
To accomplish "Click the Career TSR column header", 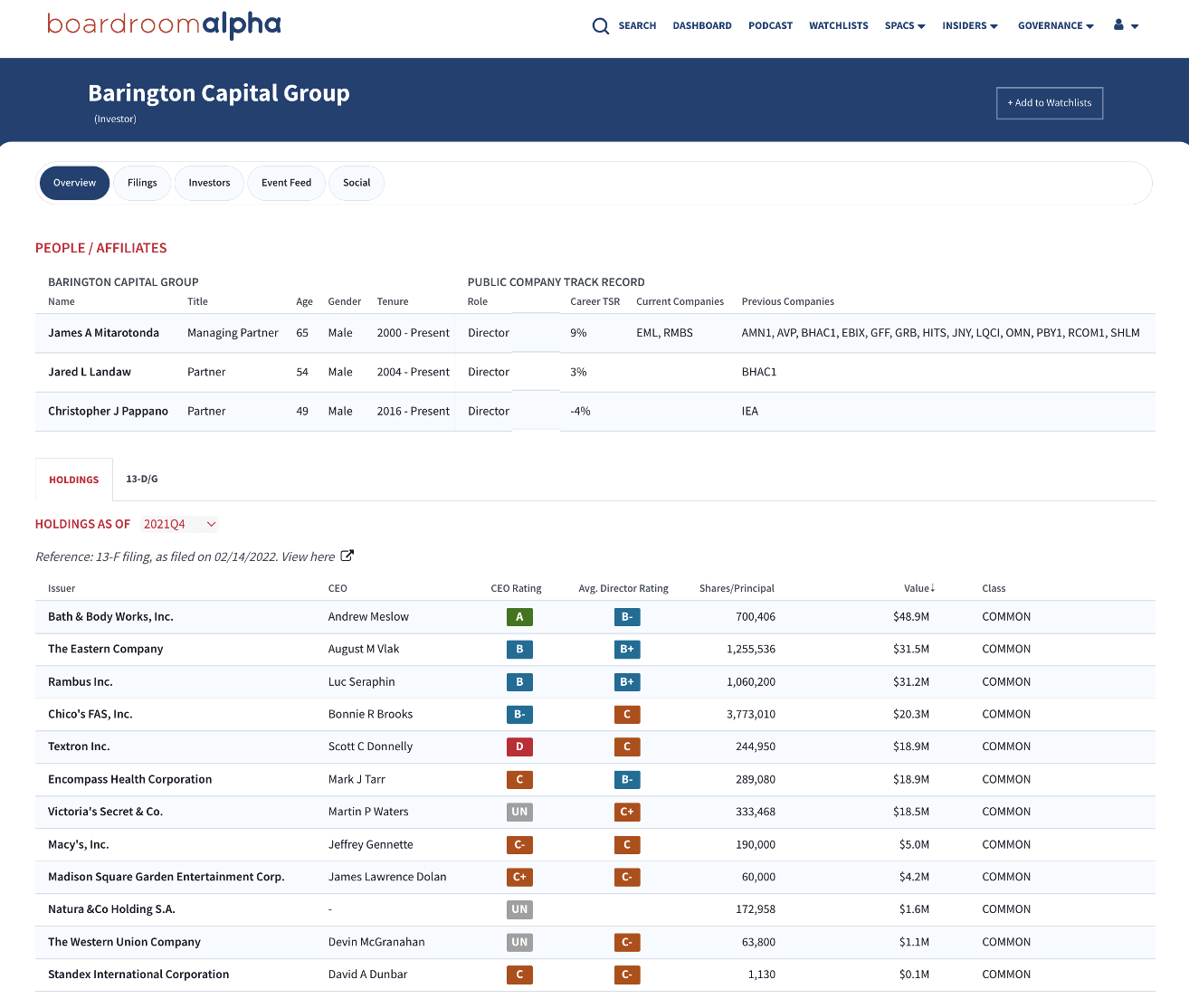I will (594, 302).
